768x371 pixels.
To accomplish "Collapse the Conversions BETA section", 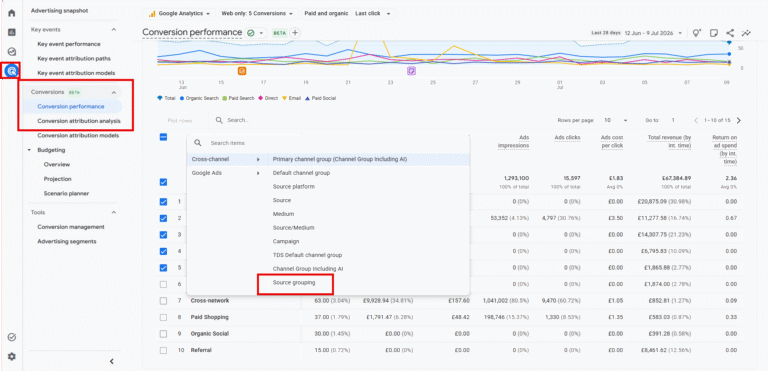I will [114, 92].
